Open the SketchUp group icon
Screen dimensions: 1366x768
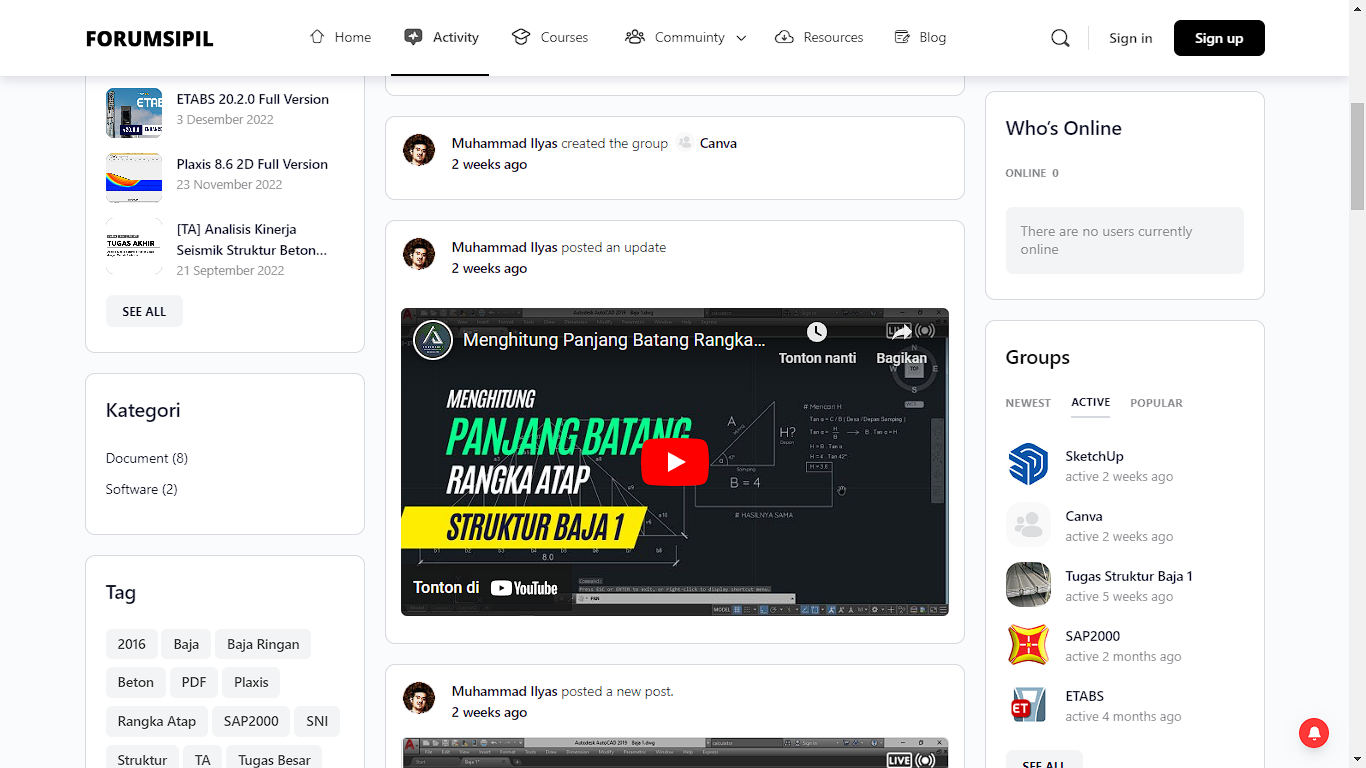1028,466
